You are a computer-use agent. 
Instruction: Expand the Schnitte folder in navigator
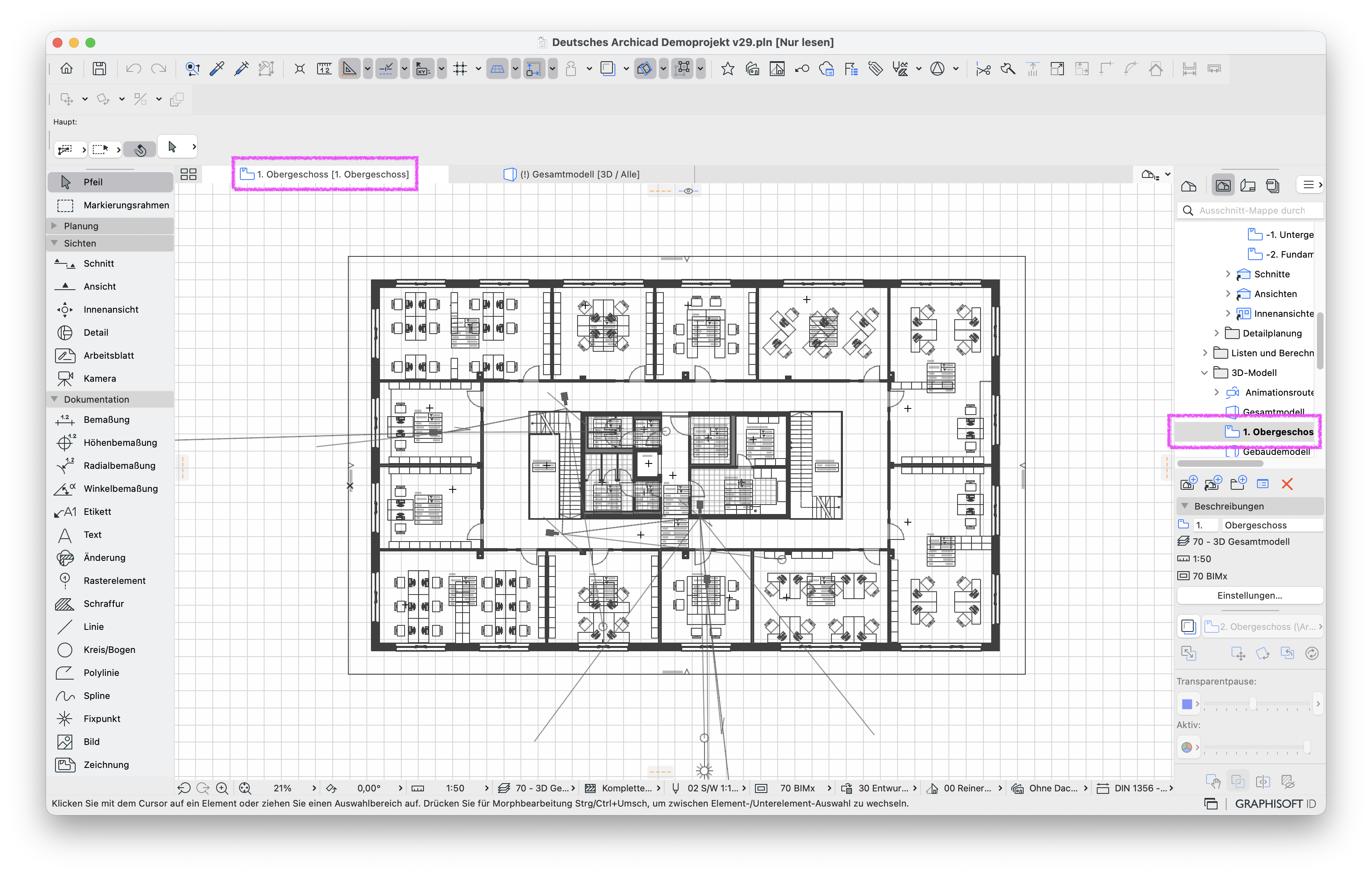tap(1228, 274)
